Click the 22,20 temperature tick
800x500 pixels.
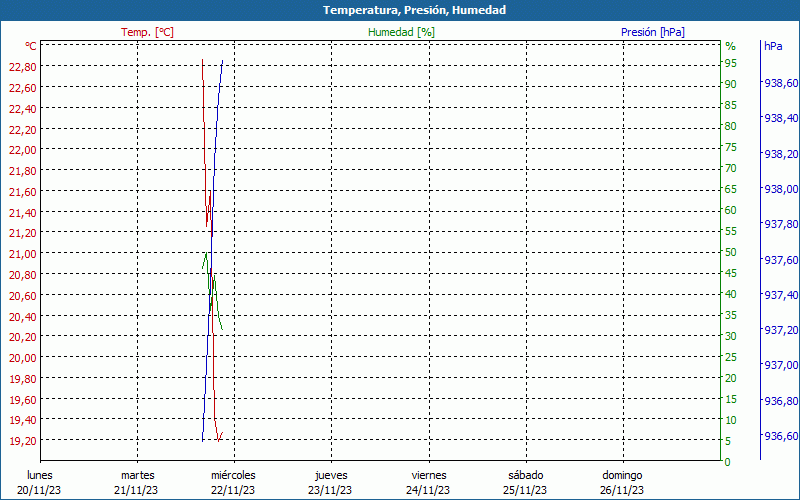click(23, 130)
